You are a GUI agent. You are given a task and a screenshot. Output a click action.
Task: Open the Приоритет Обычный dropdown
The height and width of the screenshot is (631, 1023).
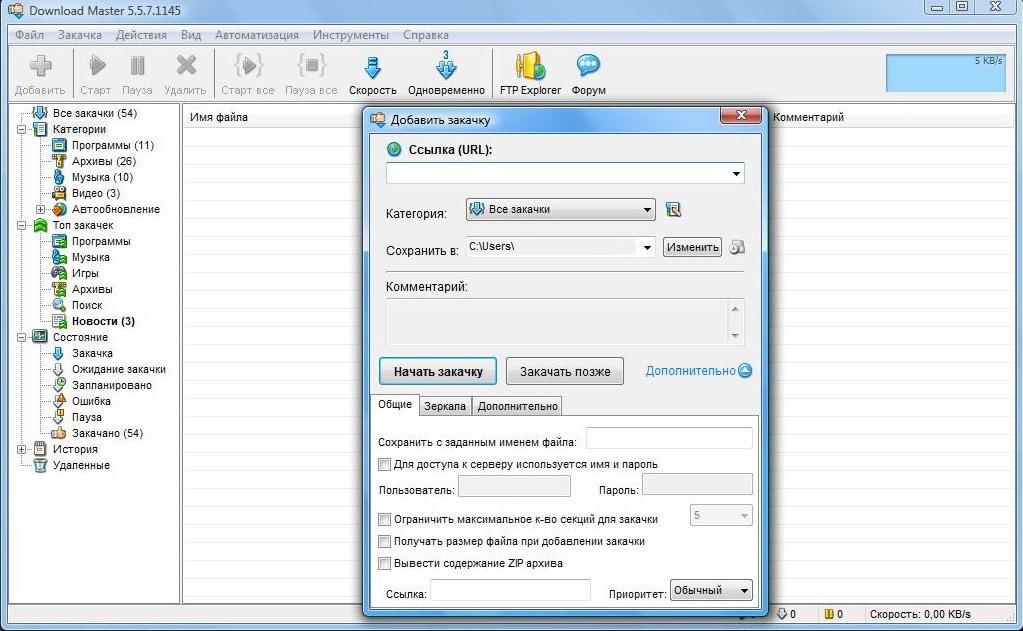(711, 591)
